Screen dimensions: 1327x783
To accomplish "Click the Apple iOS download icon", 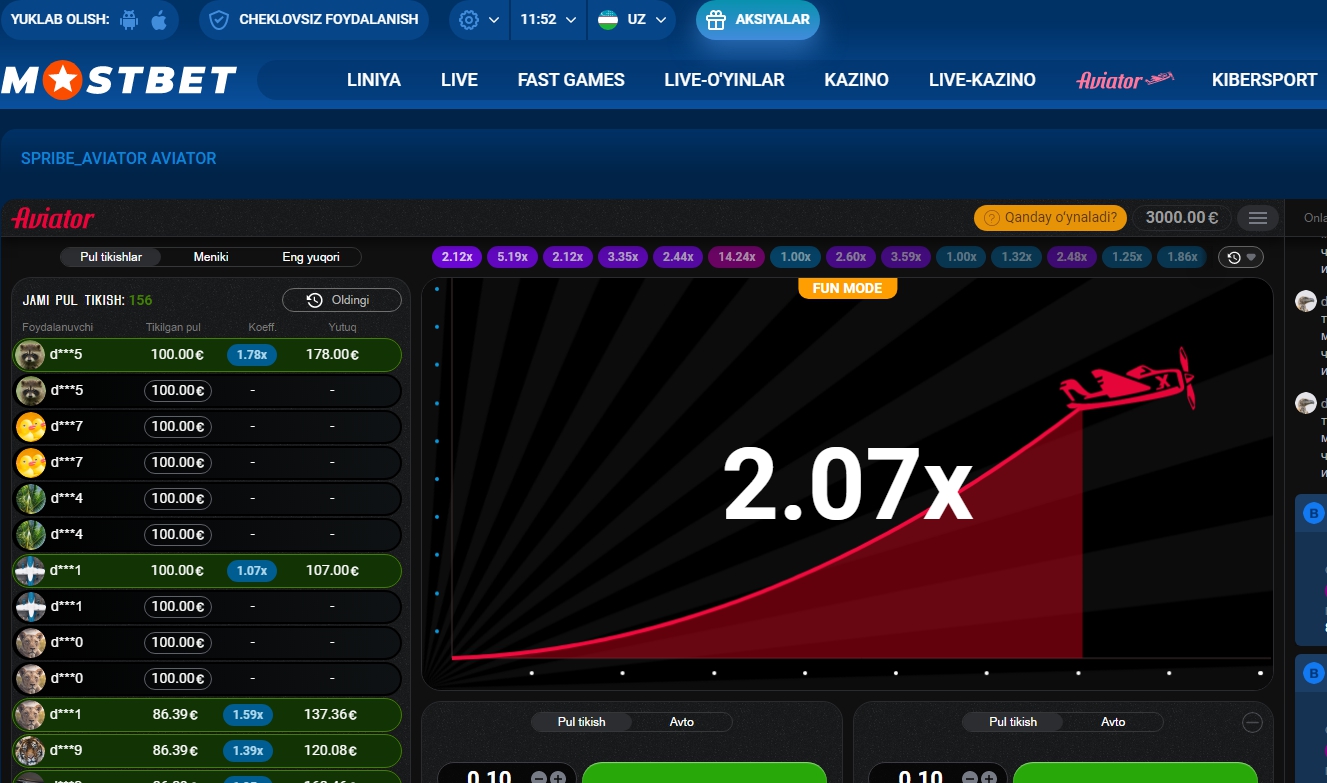I will [159, 20].
